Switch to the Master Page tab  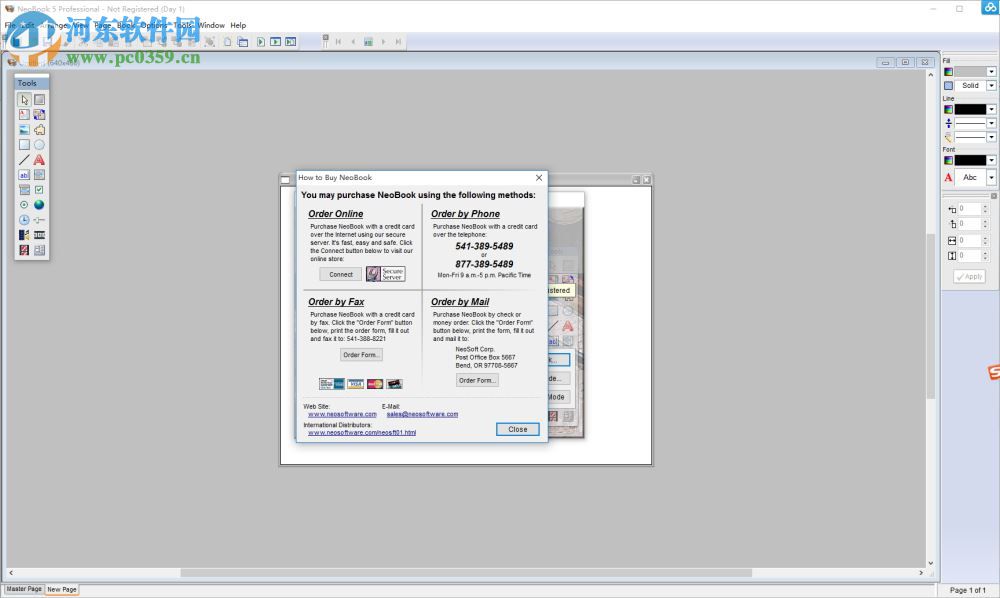(x=24, y=589)
